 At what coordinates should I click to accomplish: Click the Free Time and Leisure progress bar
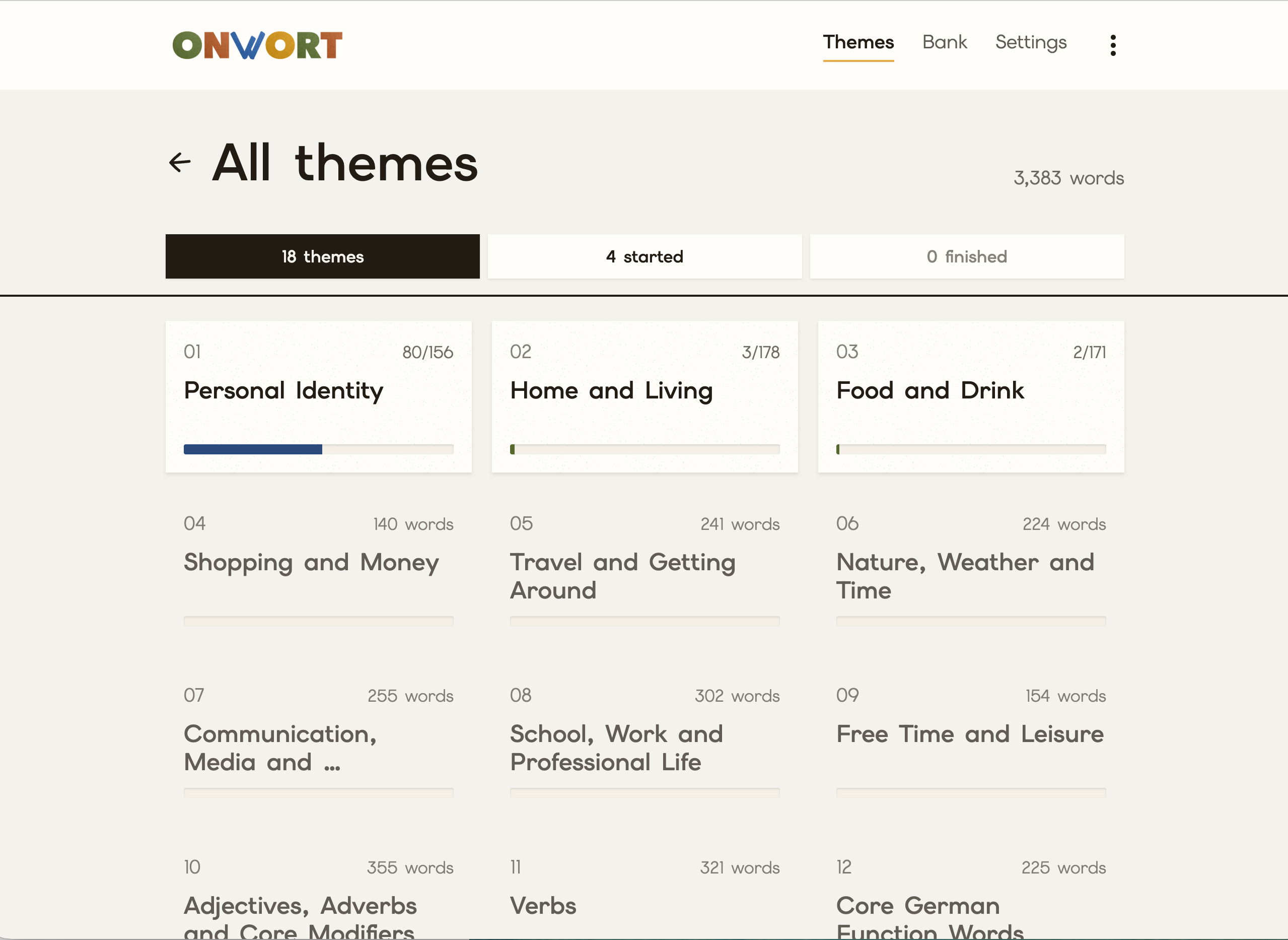click(x=971, y=793)
